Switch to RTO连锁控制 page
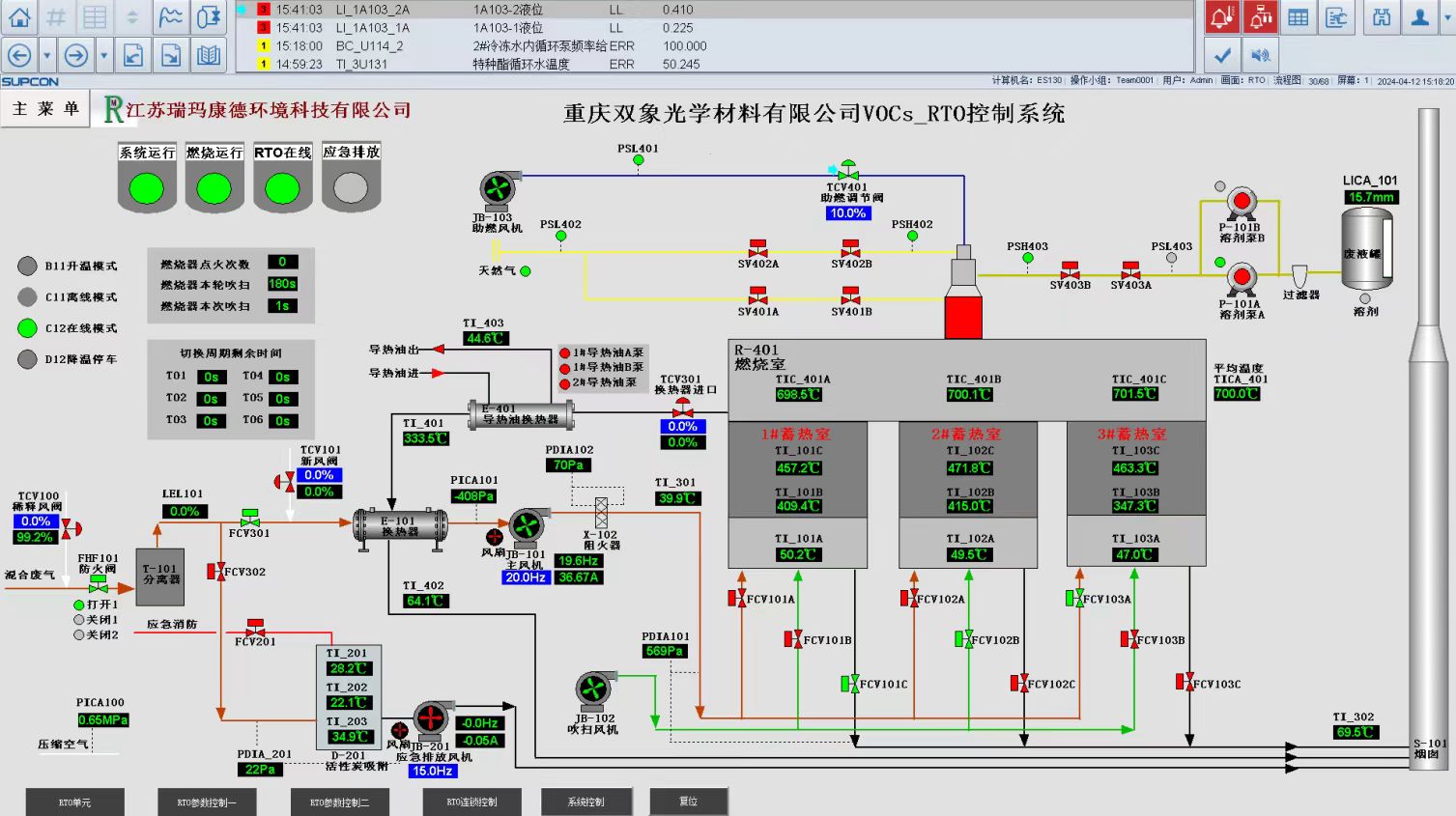Viewport: 1456px width, 816px height. [471, 802]
